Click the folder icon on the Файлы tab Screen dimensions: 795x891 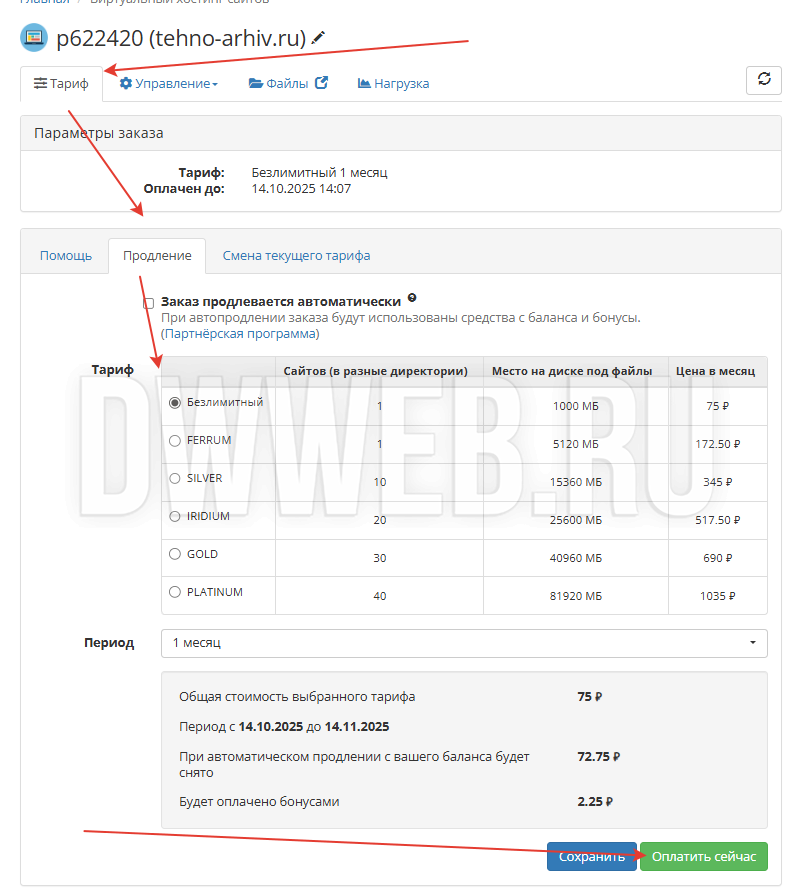pos(256,84)
